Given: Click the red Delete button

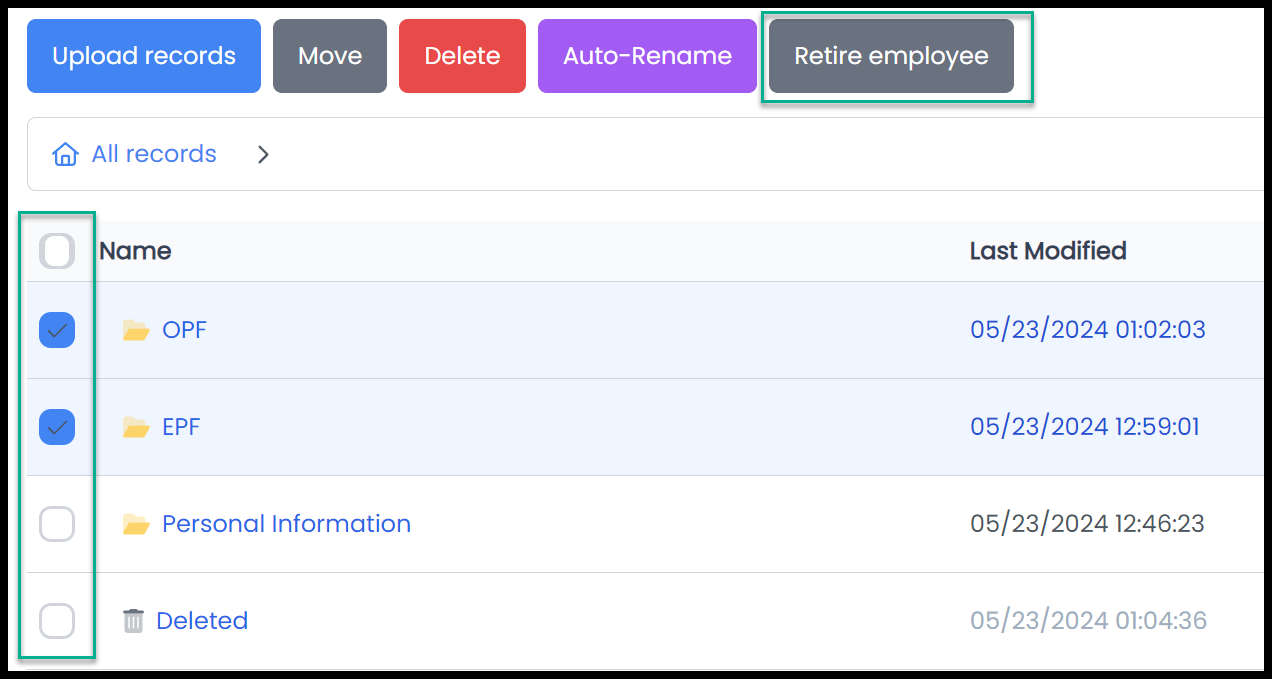Looking at the screenshot, I should (x=462, y=56).
